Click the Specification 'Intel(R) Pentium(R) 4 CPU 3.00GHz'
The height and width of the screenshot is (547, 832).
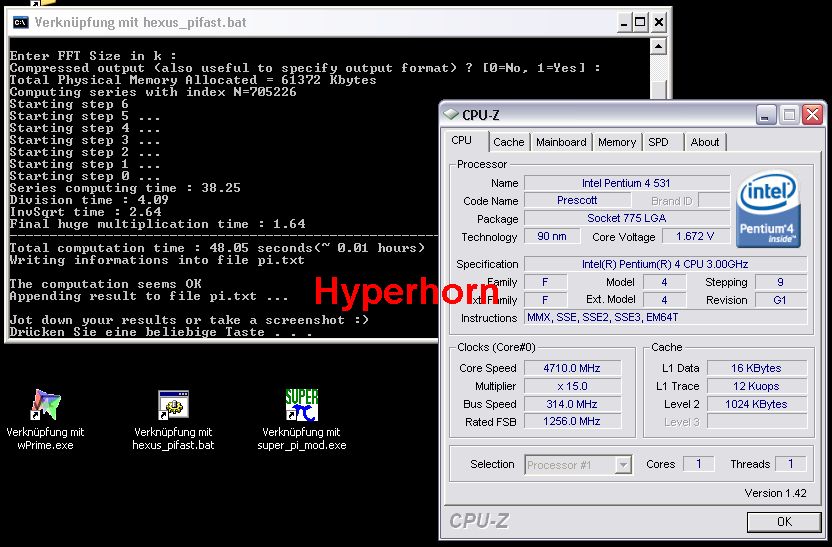point(665,264)
